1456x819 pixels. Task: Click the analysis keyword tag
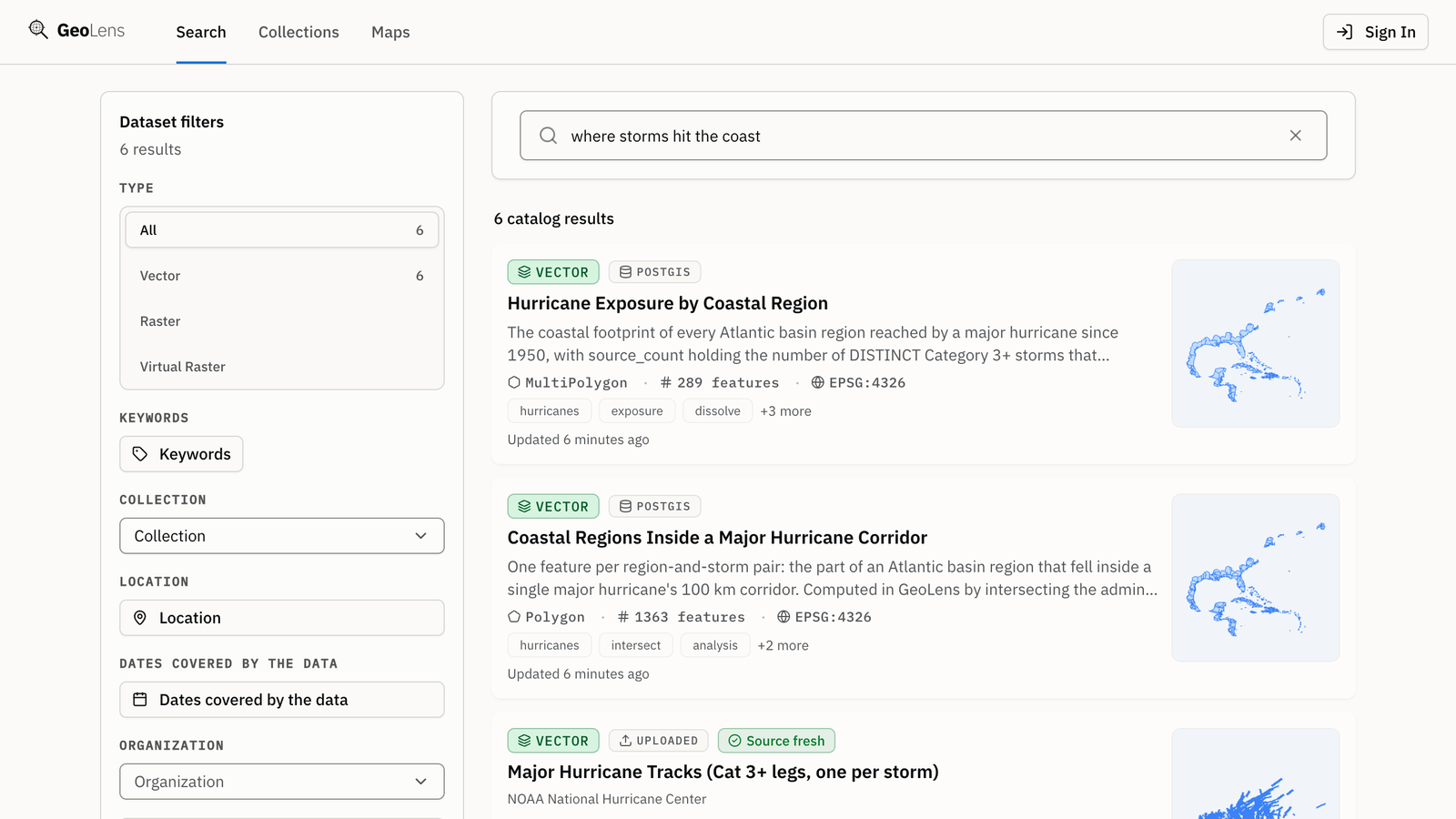tap(715, 645)
